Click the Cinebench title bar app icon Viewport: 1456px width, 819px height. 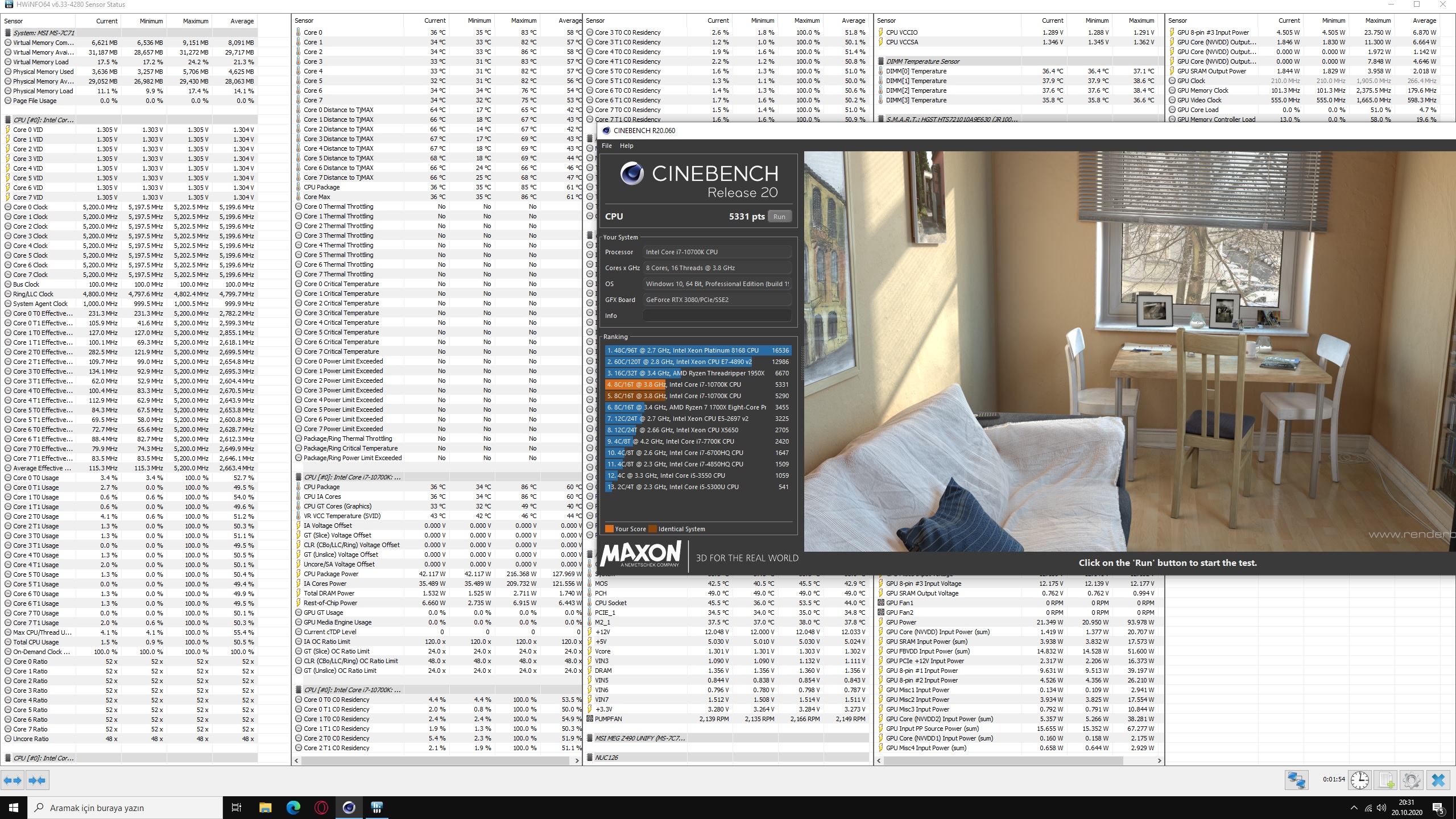pos(606,130)
